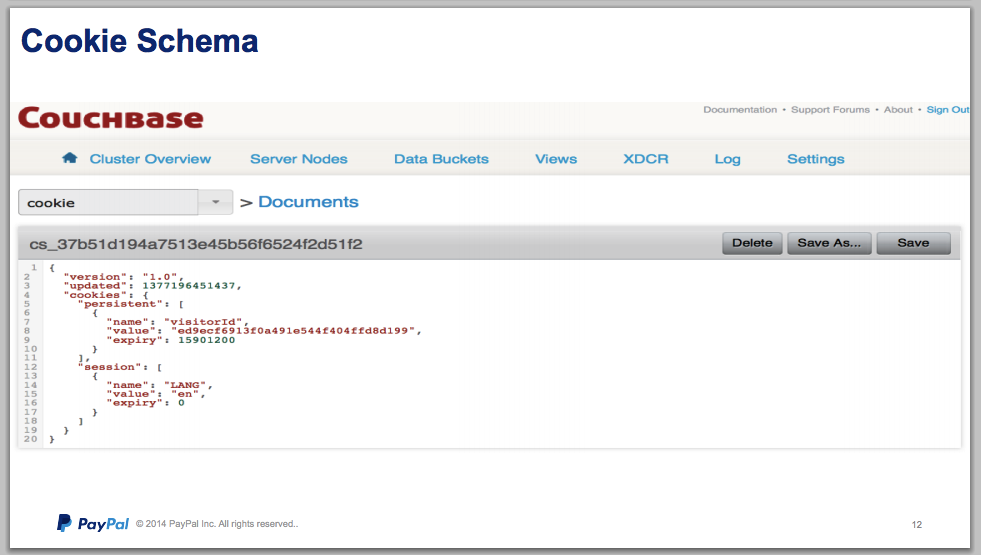The height and width of the screenshot is (555, 981).
Task: Open the Log tab
Action: [x=727, y=159]
